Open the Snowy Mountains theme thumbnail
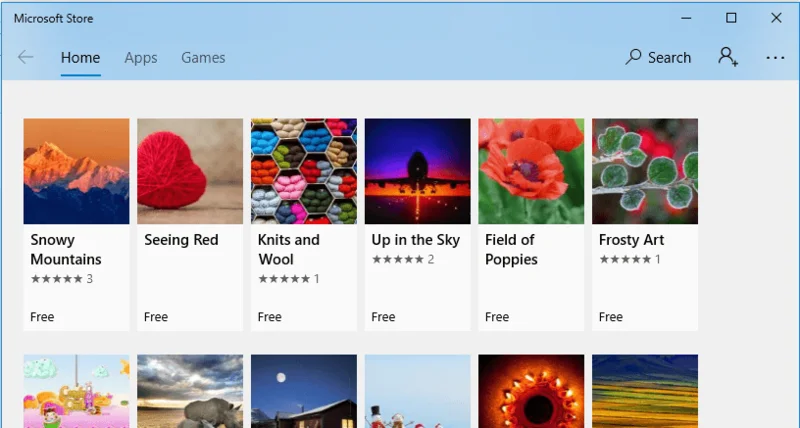 pyautogui.click(x=77, y=171)
